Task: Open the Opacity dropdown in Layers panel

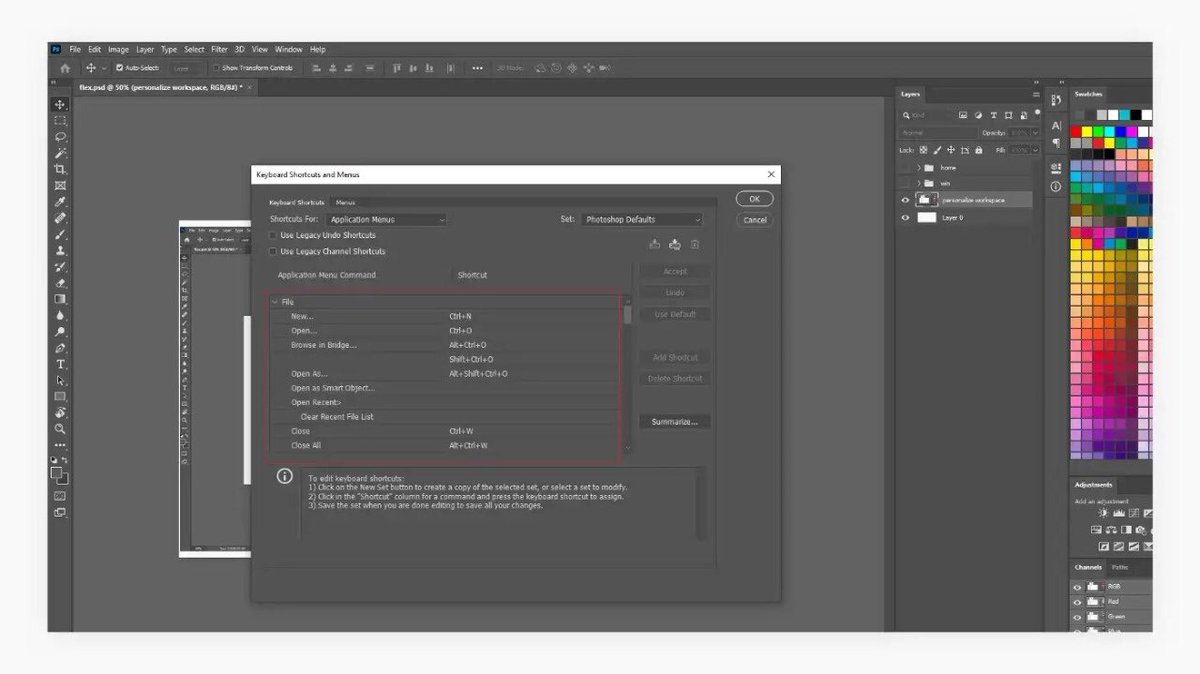Action: tap(1036, 132)
